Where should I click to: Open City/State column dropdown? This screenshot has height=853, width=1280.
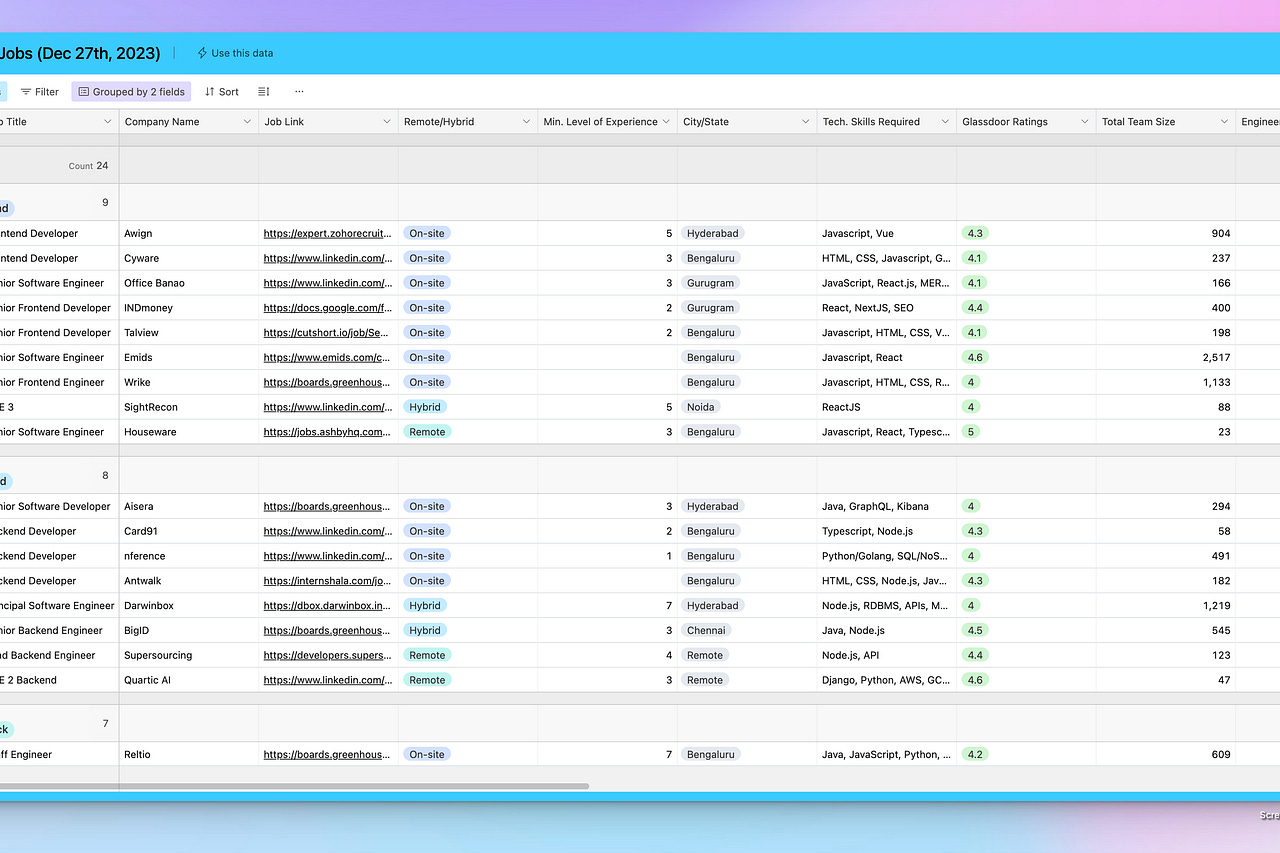[x=805, y=122]
